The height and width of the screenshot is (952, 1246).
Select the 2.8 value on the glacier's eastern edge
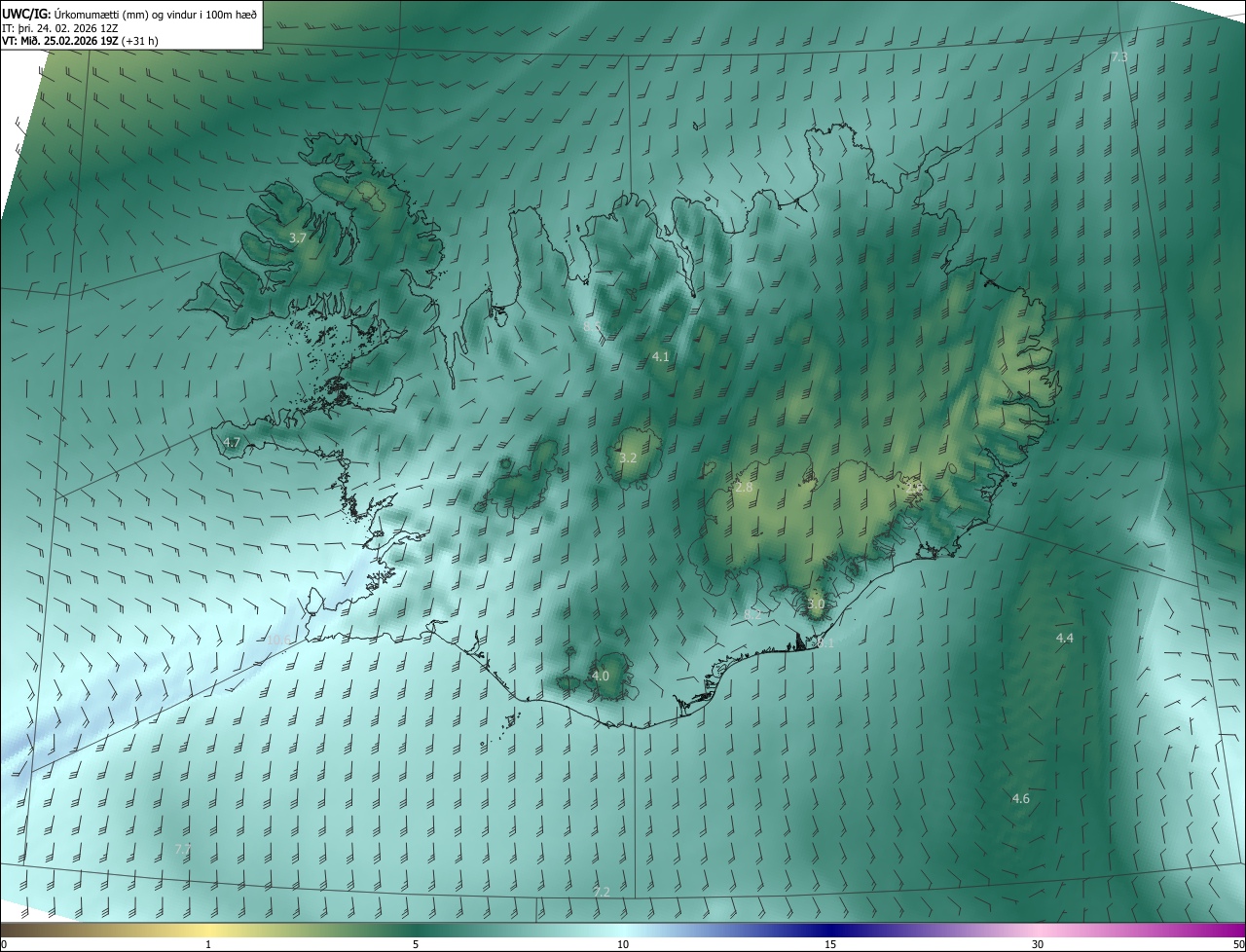click(914, 489)
